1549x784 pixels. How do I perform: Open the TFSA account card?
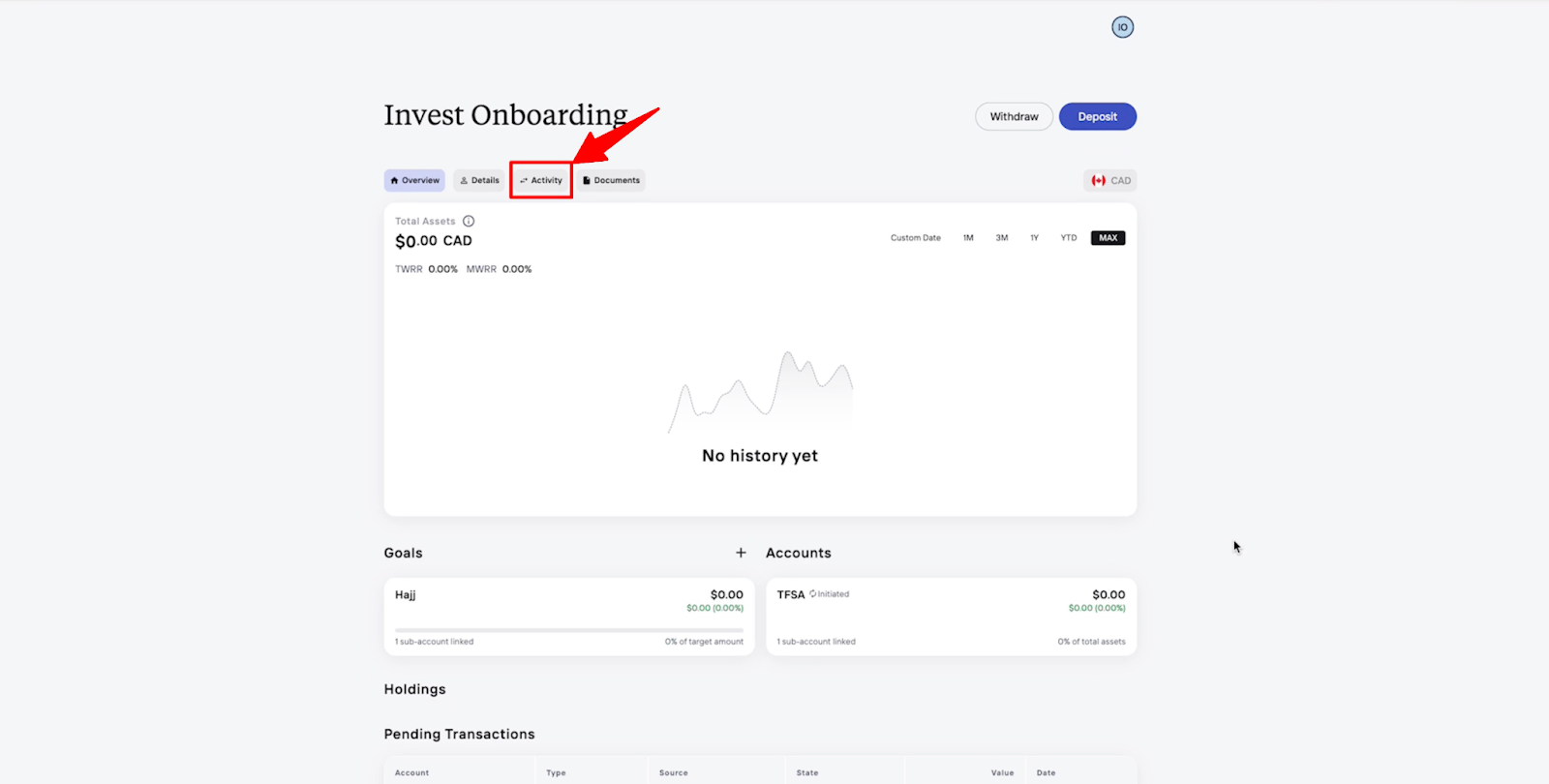tap(951, 617)
